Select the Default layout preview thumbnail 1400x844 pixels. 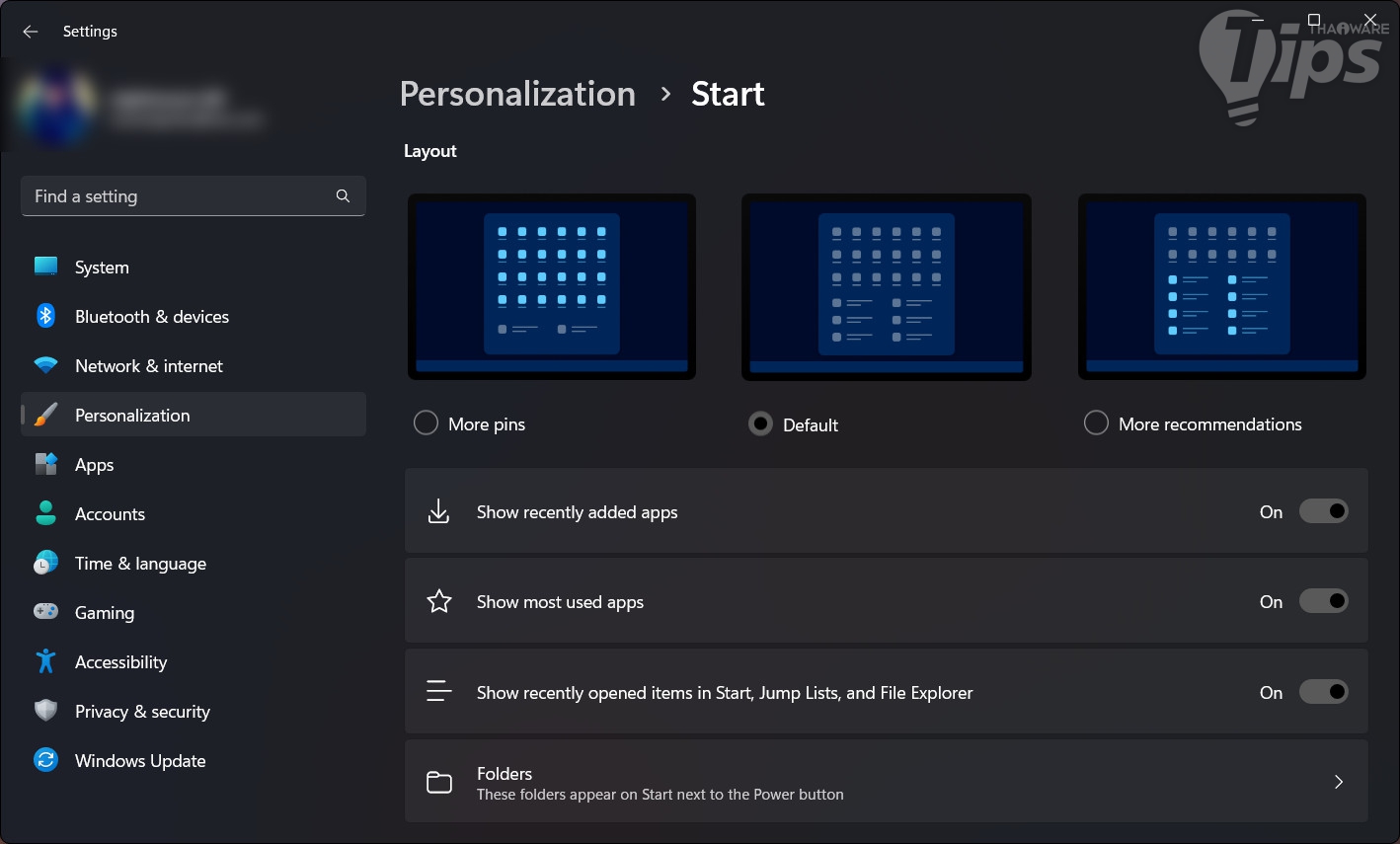click(887, 286)
